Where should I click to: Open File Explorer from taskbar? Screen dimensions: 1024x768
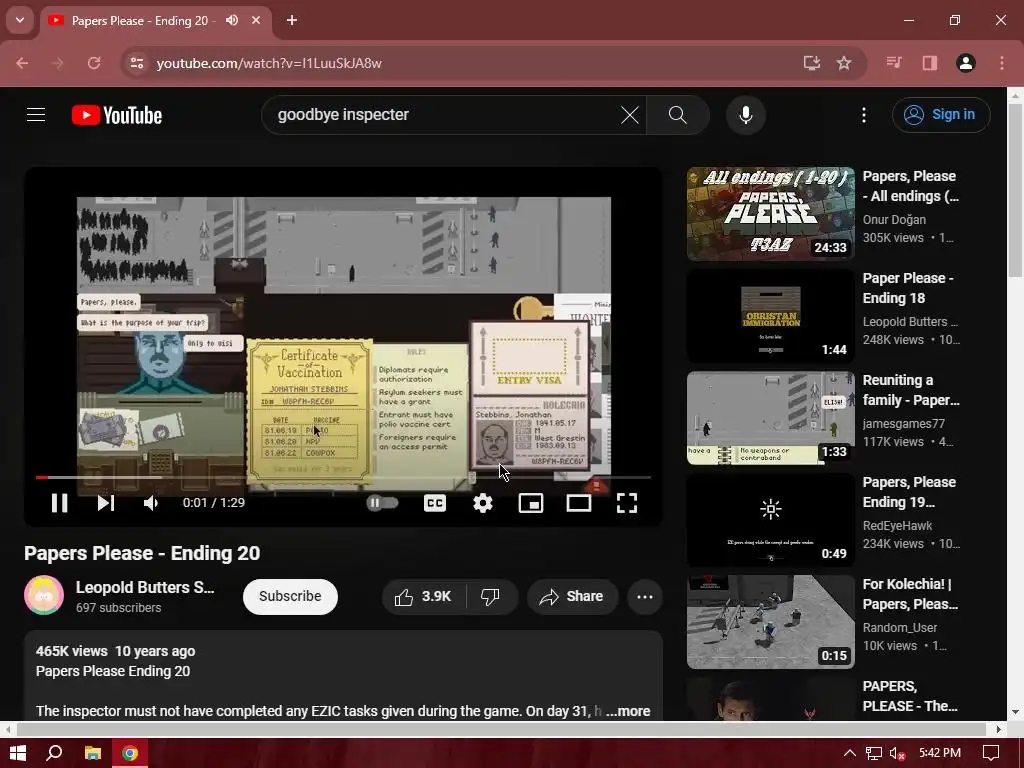tap(93, 753)
